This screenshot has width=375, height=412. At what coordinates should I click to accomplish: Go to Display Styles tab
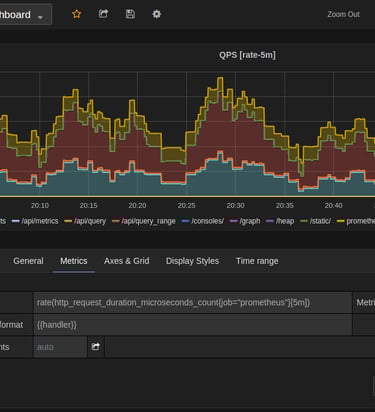click(x=192, y=261)
